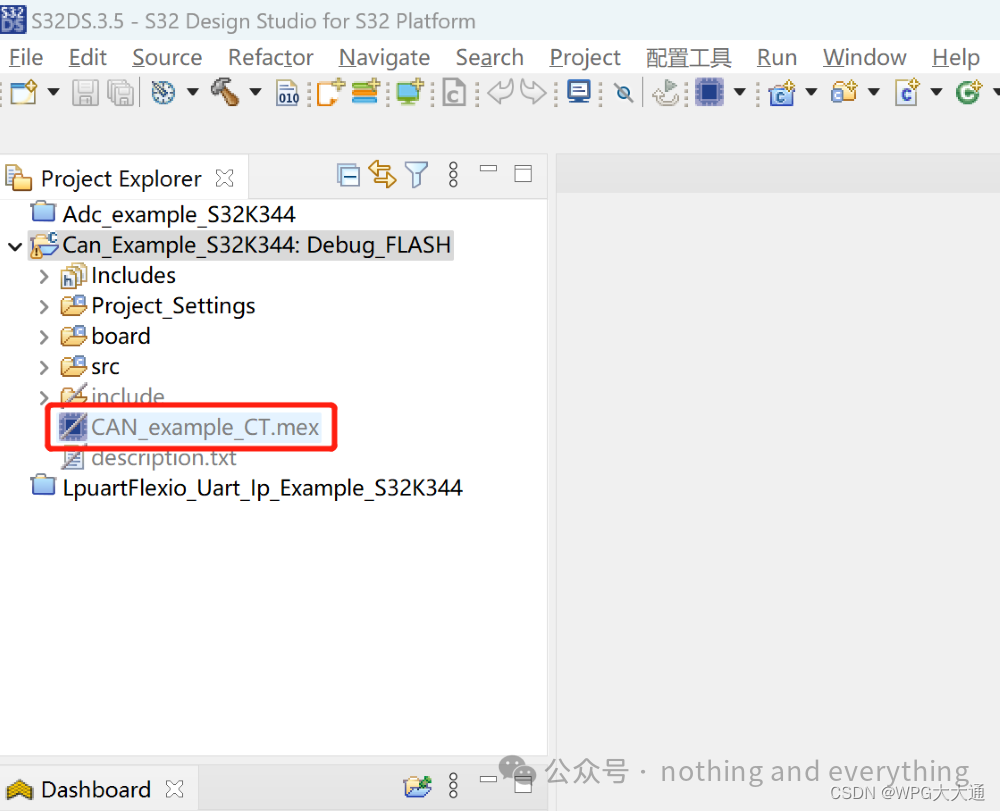
Task: Open the Help menu
Action: tap(955, 57)
